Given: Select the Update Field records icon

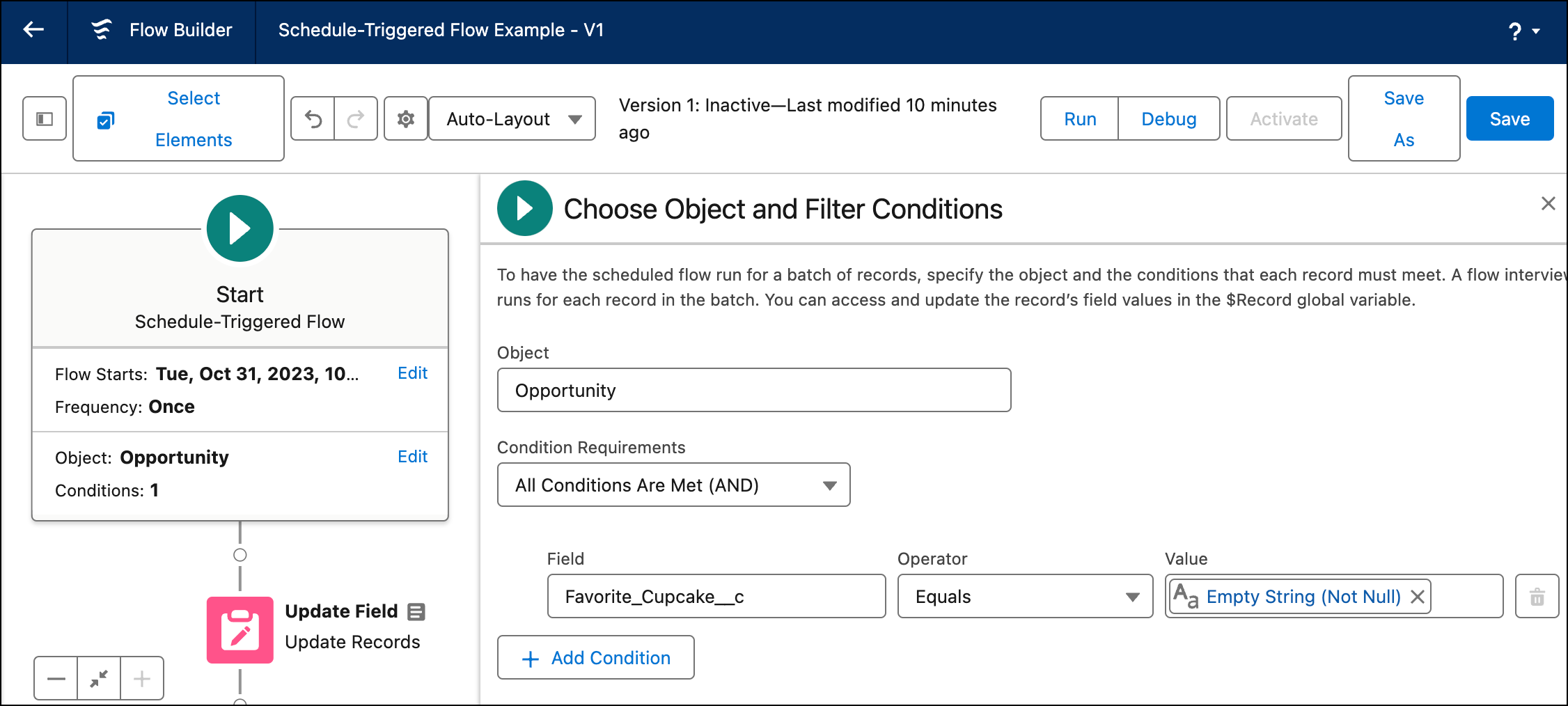Looking at the screenshot, I should (x=240, y=629).
